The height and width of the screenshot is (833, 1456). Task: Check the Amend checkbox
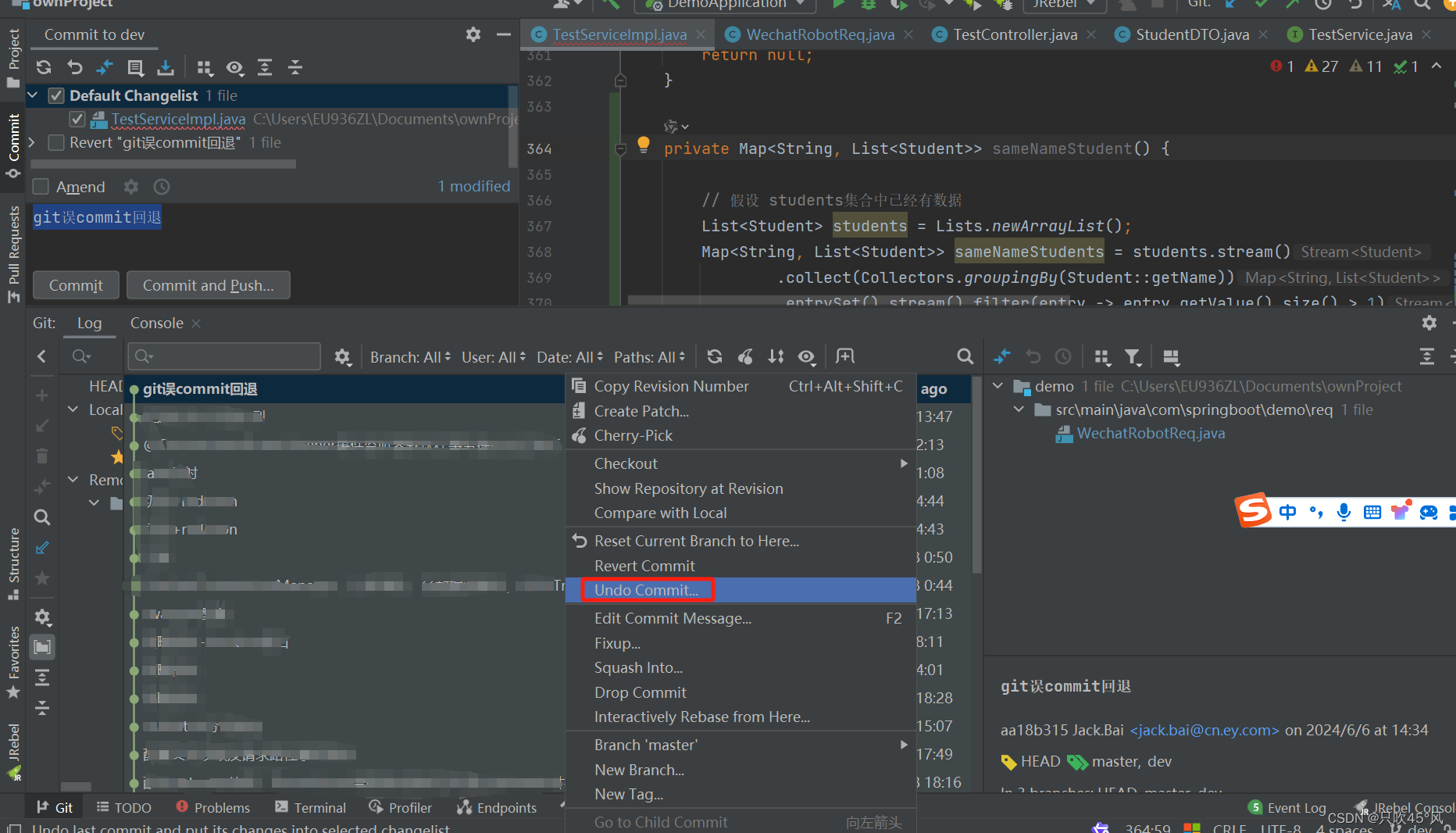click(x=41, y=187)
